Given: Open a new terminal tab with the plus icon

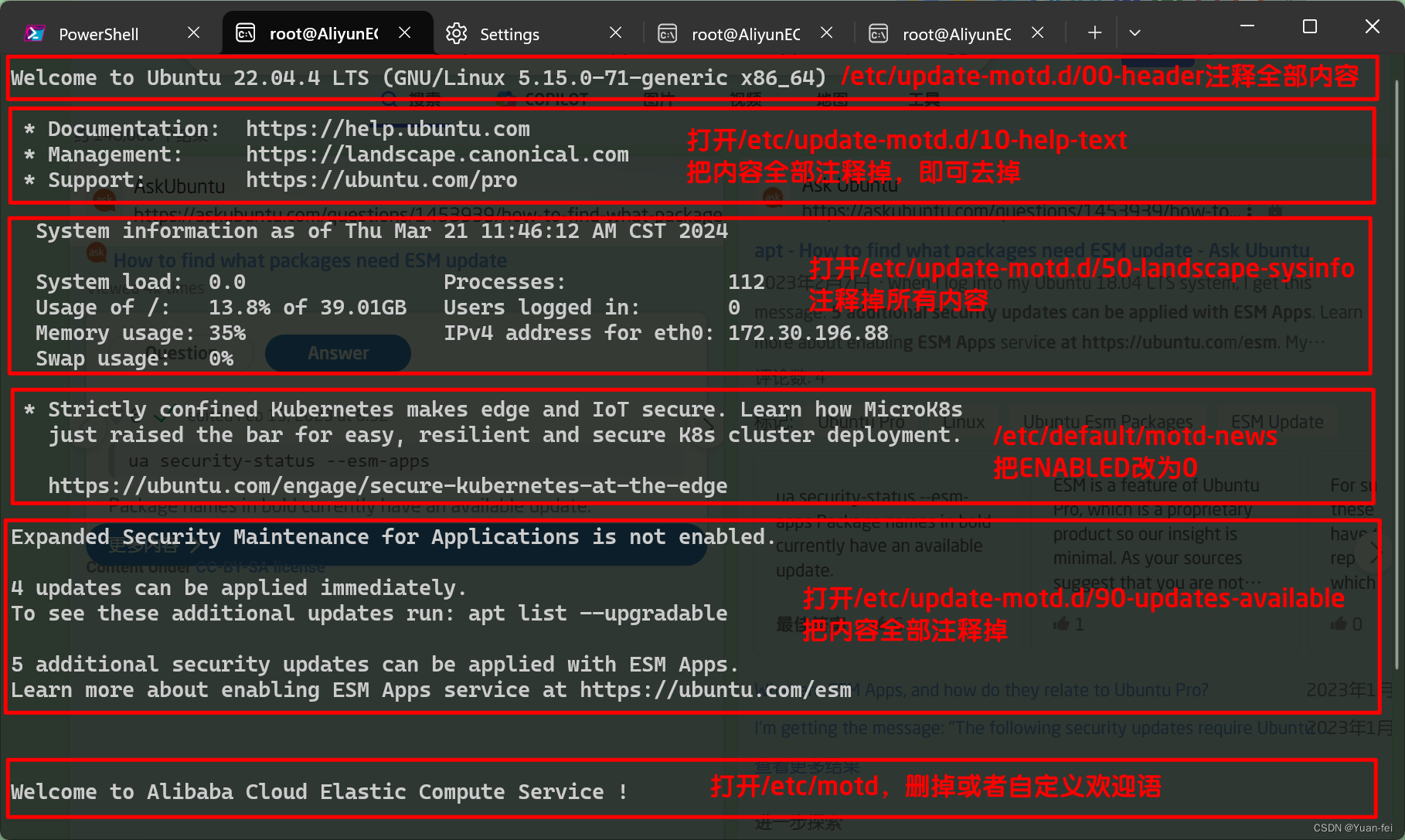Looking at the screenshot, I should pos(1094,32).
